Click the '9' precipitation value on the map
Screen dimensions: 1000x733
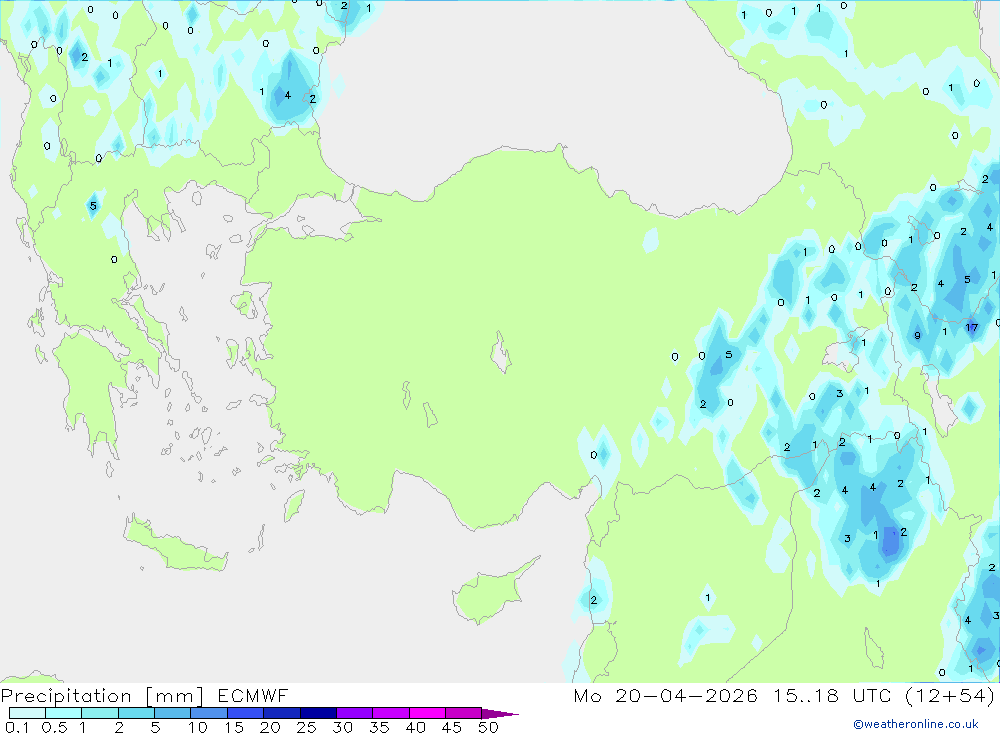[917, 336]
